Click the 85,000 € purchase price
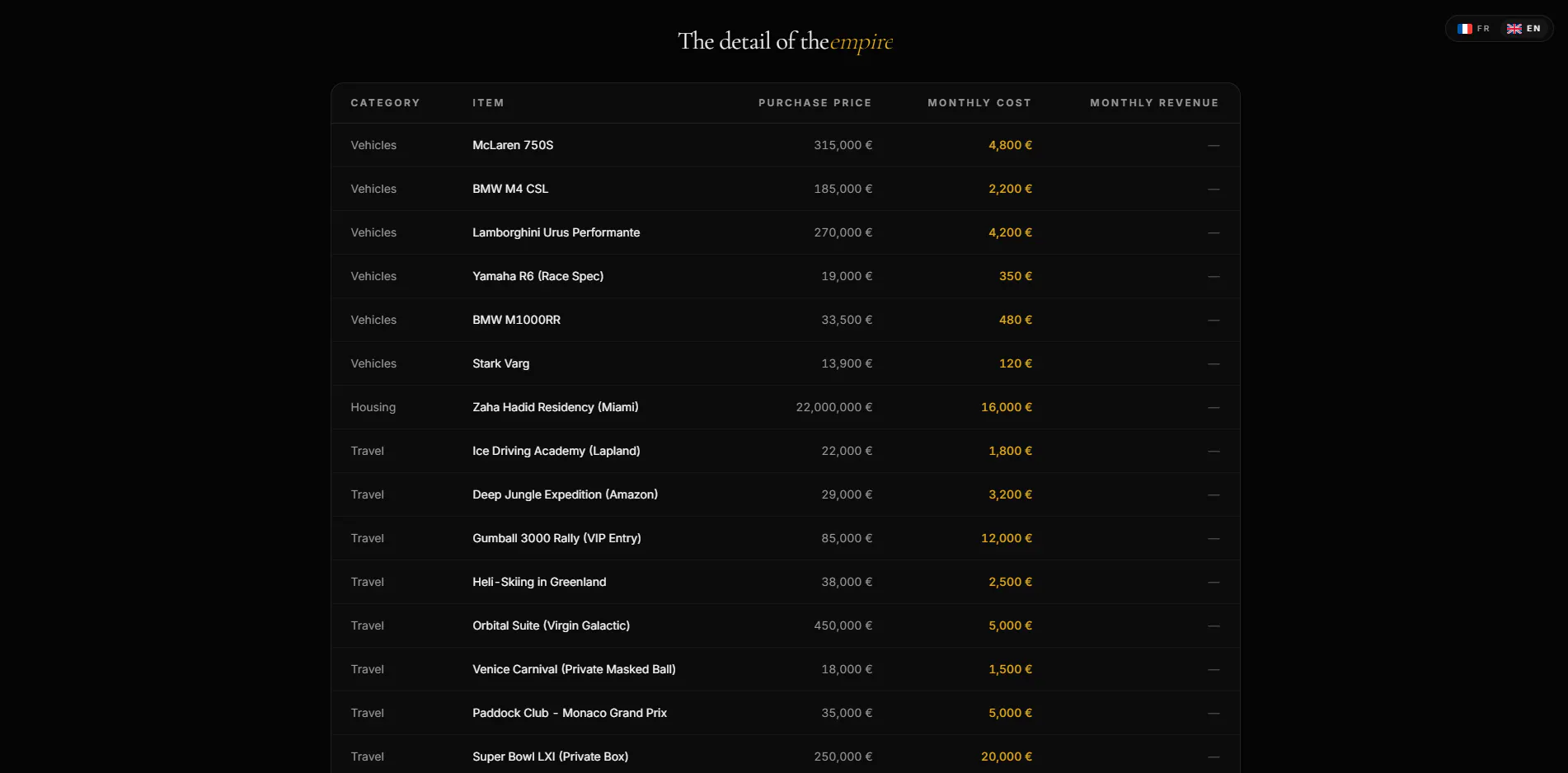The width and height of the screenshot is (1568, 773). tap(847, 538)
